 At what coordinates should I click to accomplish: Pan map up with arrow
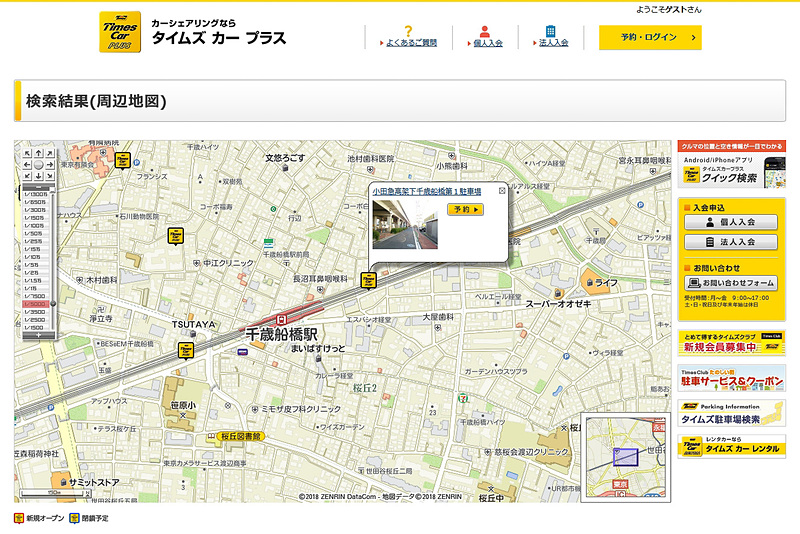tap(39, 153)
